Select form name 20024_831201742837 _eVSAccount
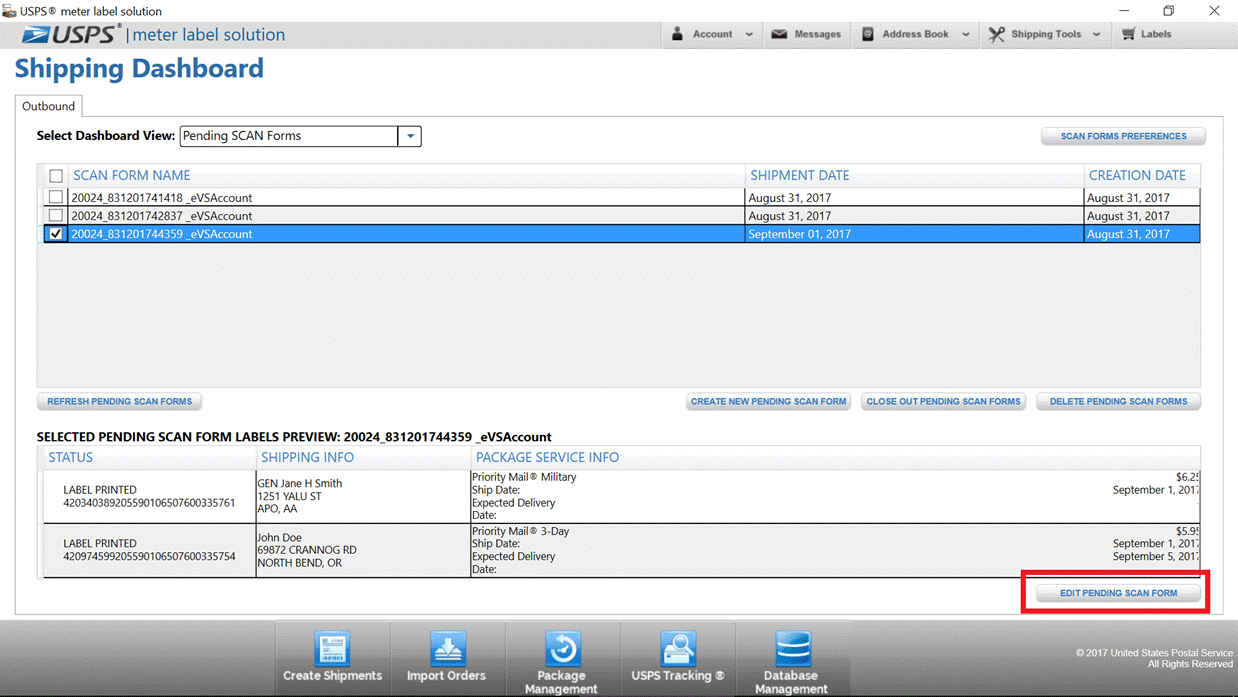1238x697 pixels. (x=161, y=216)
